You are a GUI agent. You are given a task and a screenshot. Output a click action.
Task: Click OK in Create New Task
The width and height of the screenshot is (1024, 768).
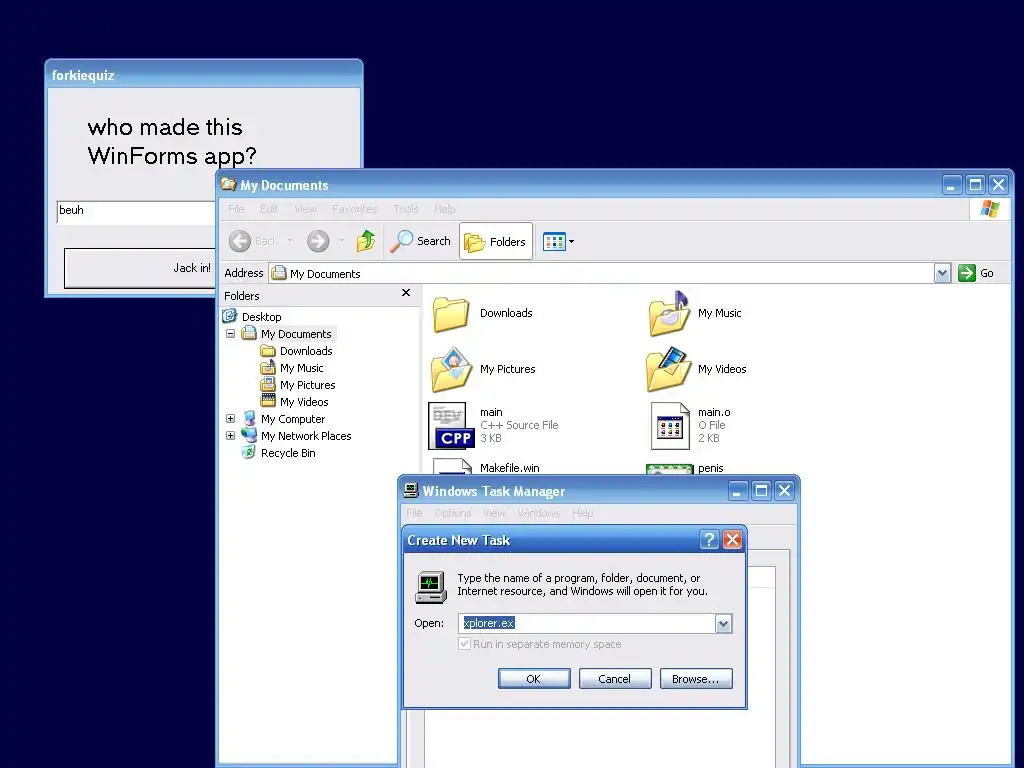pyautogui.click(x=534, y=679)
